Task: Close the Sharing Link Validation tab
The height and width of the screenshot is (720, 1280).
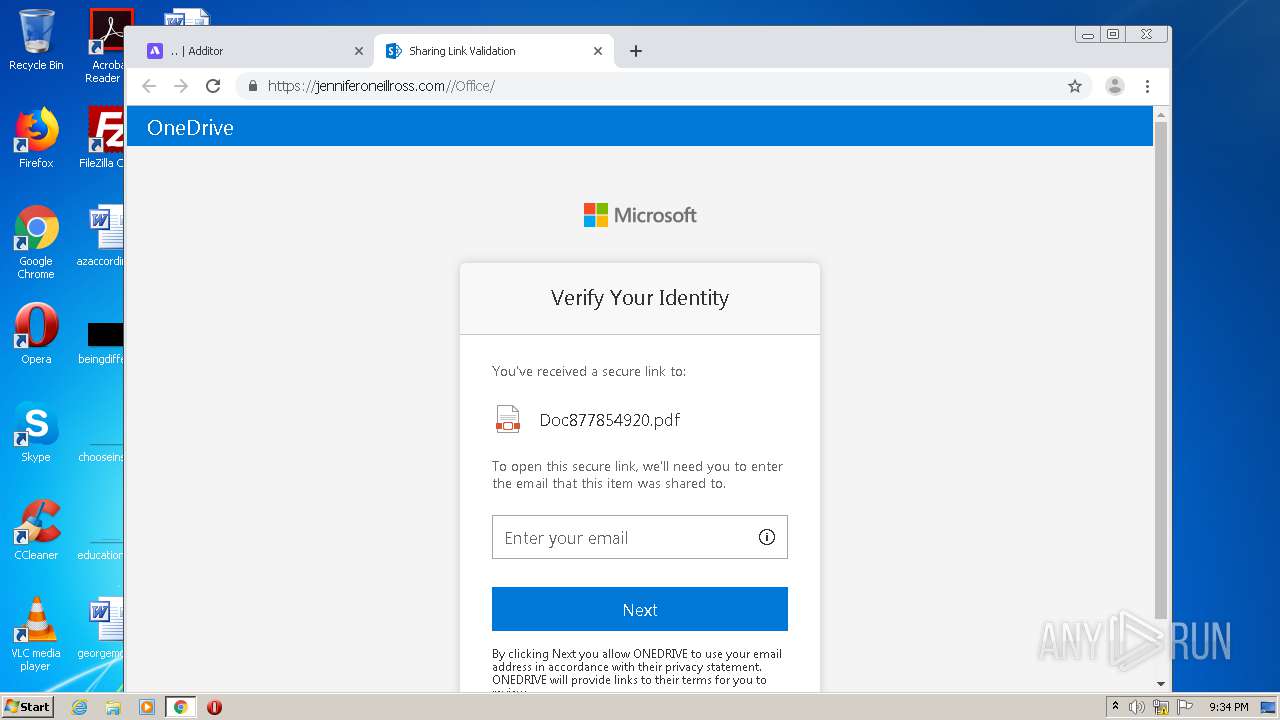Action: (x=598, y=51)
